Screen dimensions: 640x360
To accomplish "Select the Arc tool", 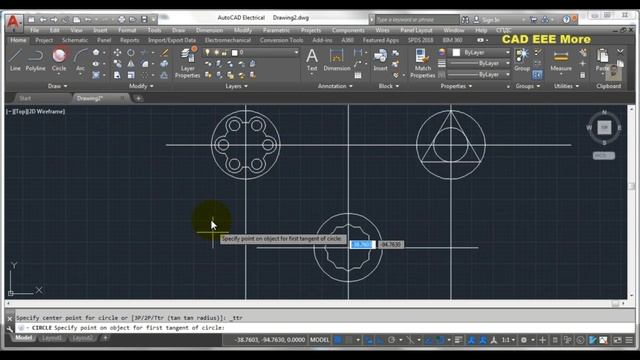I will click(80, 60).
